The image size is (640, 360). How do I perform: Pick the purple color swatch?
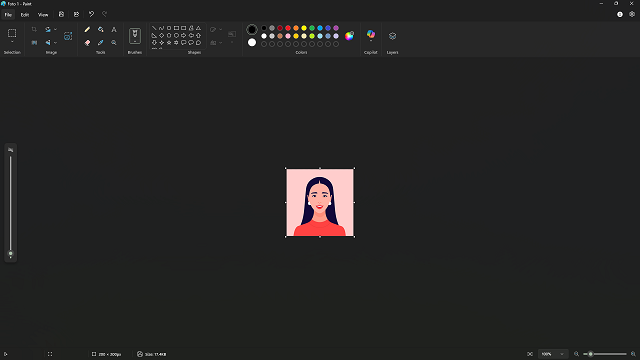[x=336, y=28]
